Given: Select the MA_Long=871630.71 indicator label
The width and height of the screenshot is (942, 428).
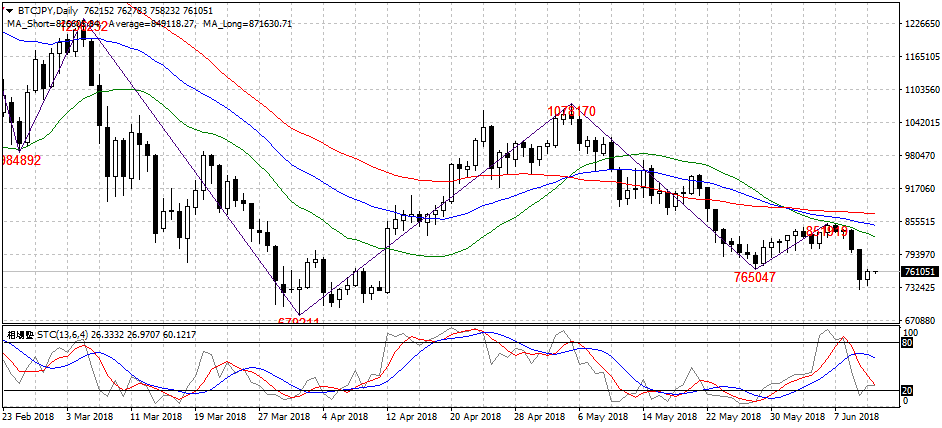Looking at the screenshot, I should (x=247, y=24).
